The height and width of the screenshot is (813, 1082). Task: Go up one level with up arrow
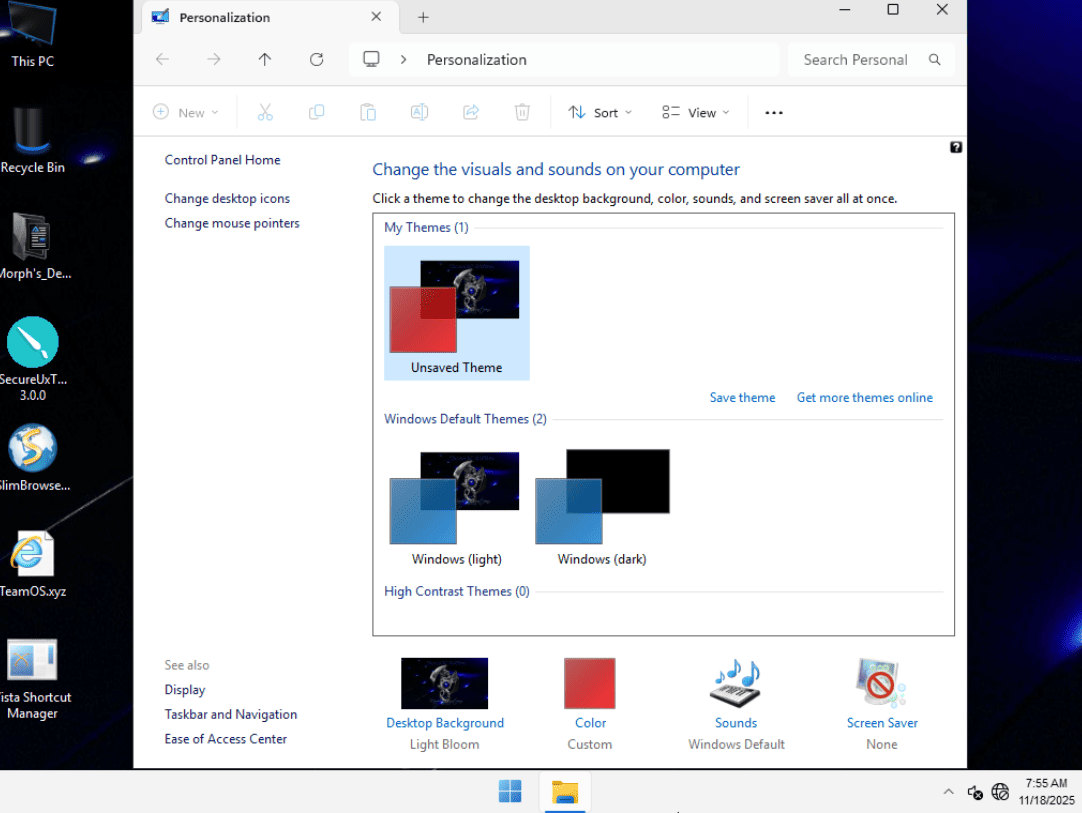pyautogui.click(x=265, y=60)
